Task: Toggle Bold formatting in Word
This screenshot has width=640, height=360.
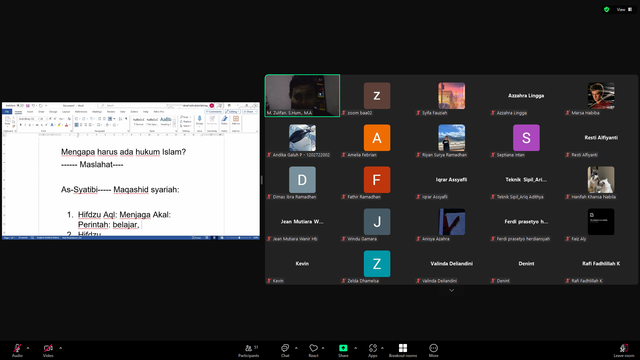Action: point(20,124)
